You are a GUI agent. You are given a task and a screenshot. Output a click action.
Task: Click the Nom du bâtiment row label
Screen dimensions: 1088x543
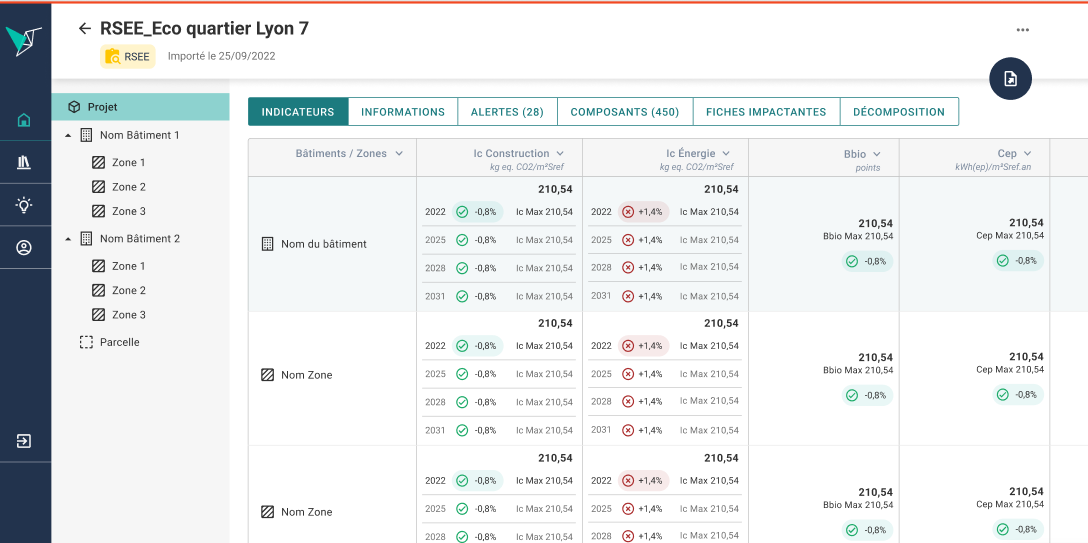[x=323, y=244]
